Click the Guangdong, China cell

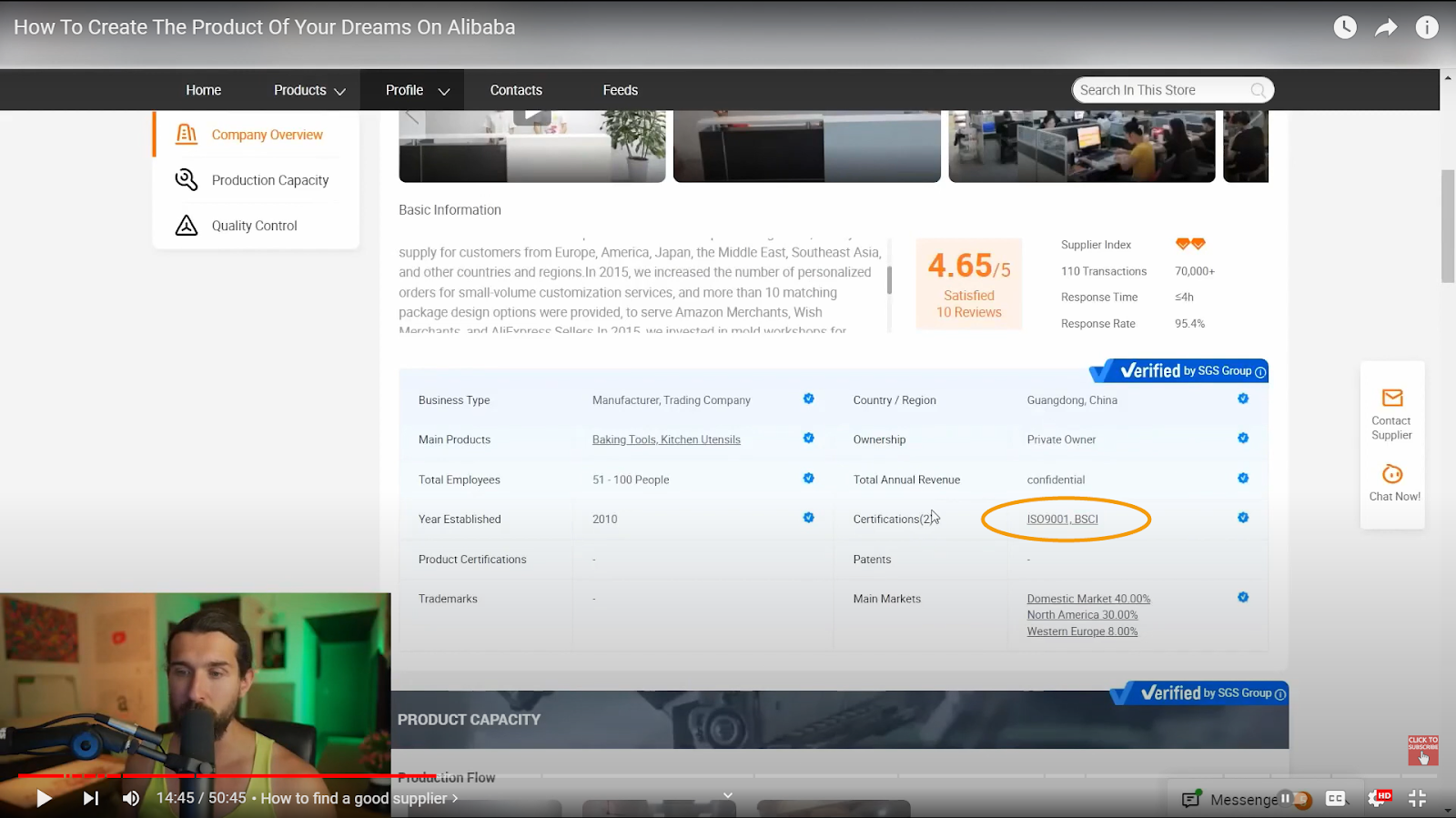[1072, 400]
